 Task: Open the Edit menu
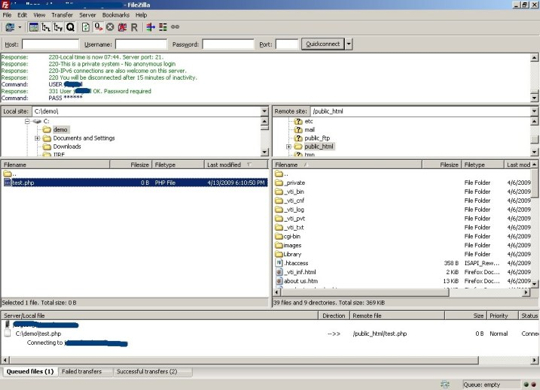point(22,15)
